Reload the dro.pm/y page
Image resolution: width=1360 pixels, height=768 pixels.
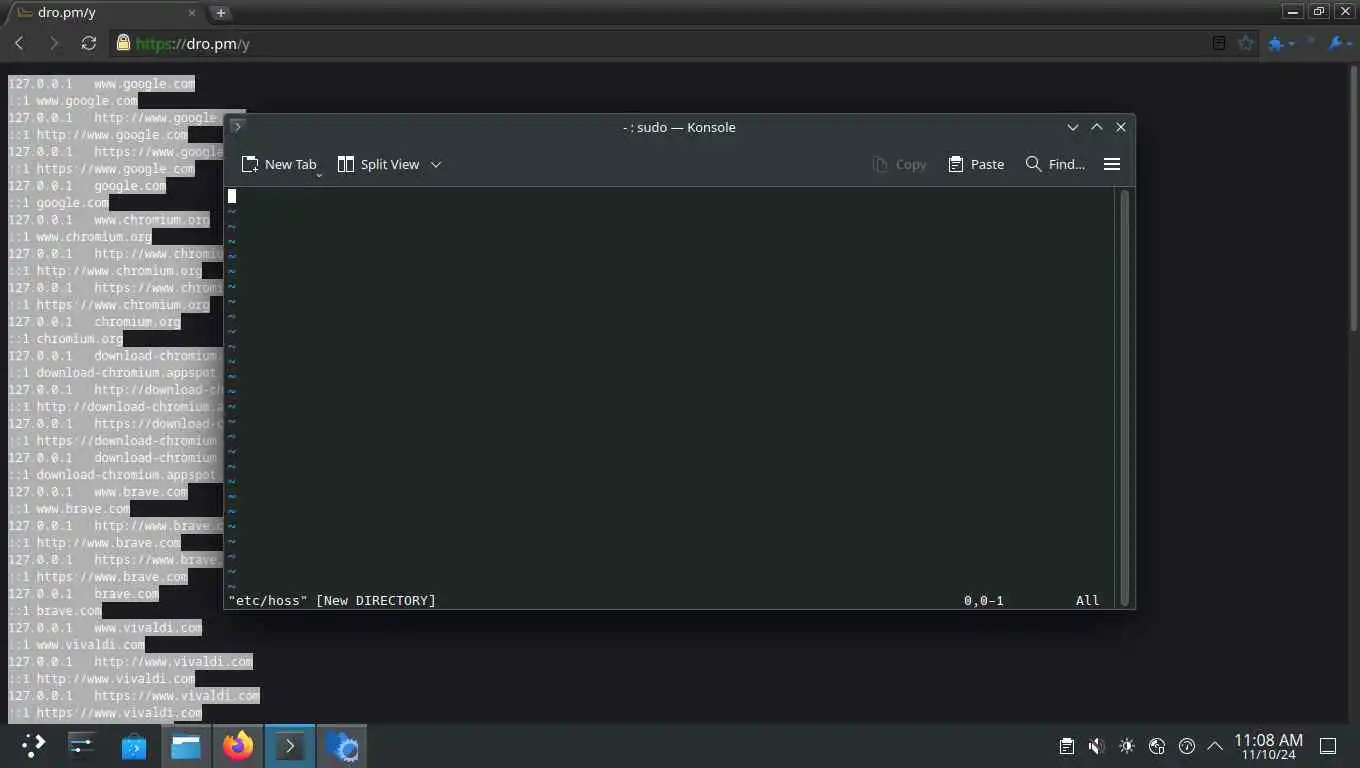coord(89,43)
